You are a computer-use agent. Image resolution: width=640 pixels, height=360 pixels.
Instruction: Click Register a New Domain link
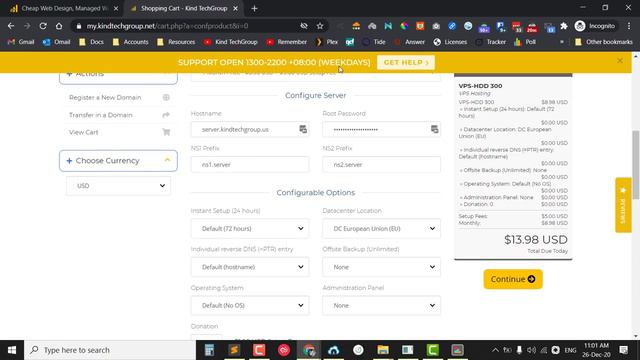105,98
